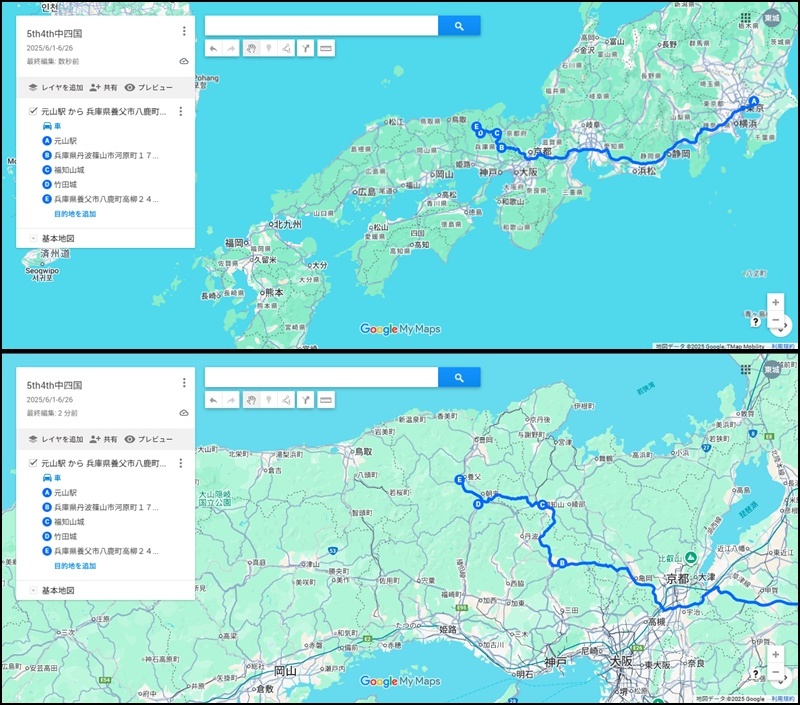
Task: Pick the measure distance ruler in lower toolbar
Action: coord(326,400)
